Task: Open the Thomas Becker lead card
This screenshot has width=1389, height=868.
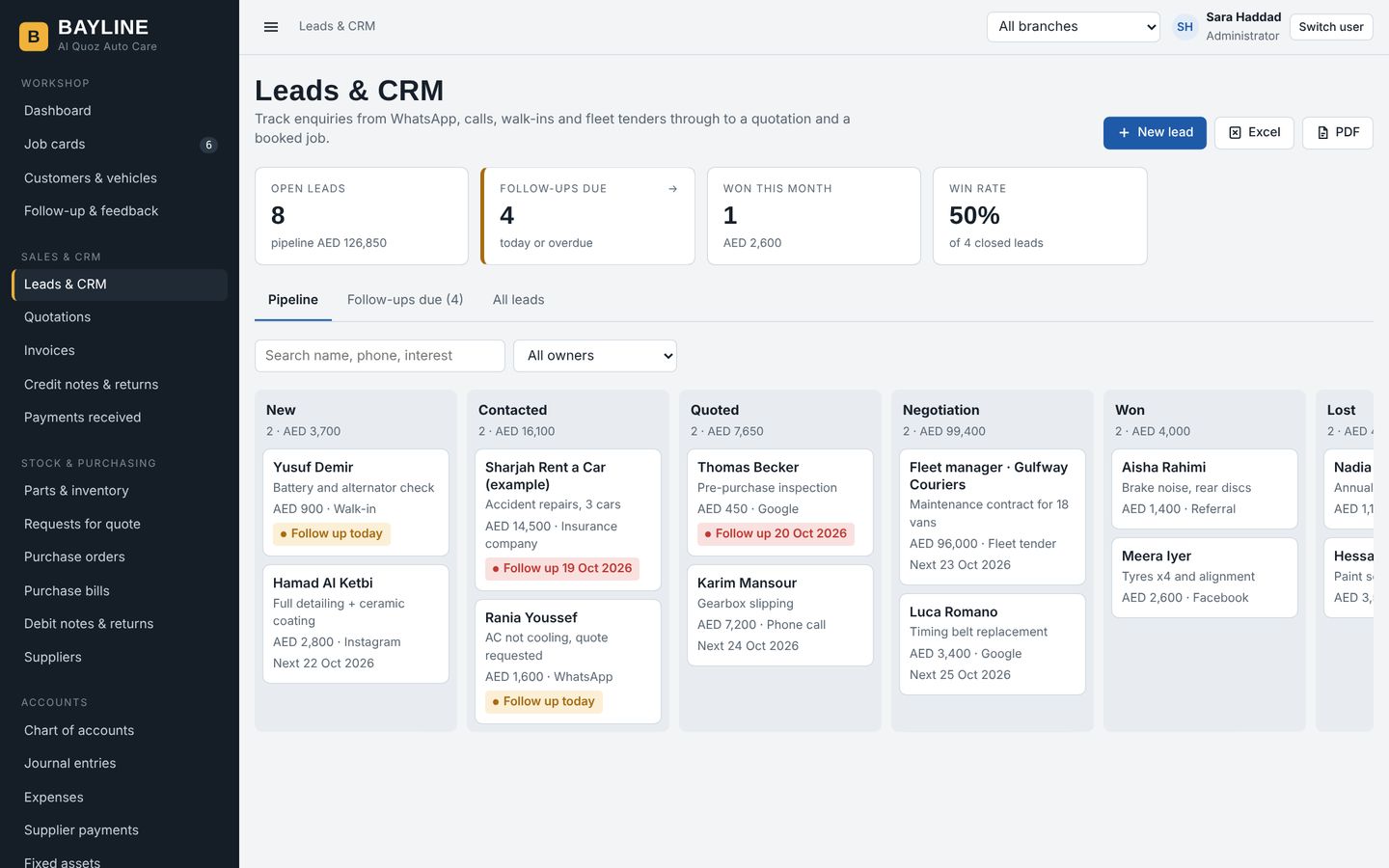Action: pyautogui.click(x=780, y=502)
